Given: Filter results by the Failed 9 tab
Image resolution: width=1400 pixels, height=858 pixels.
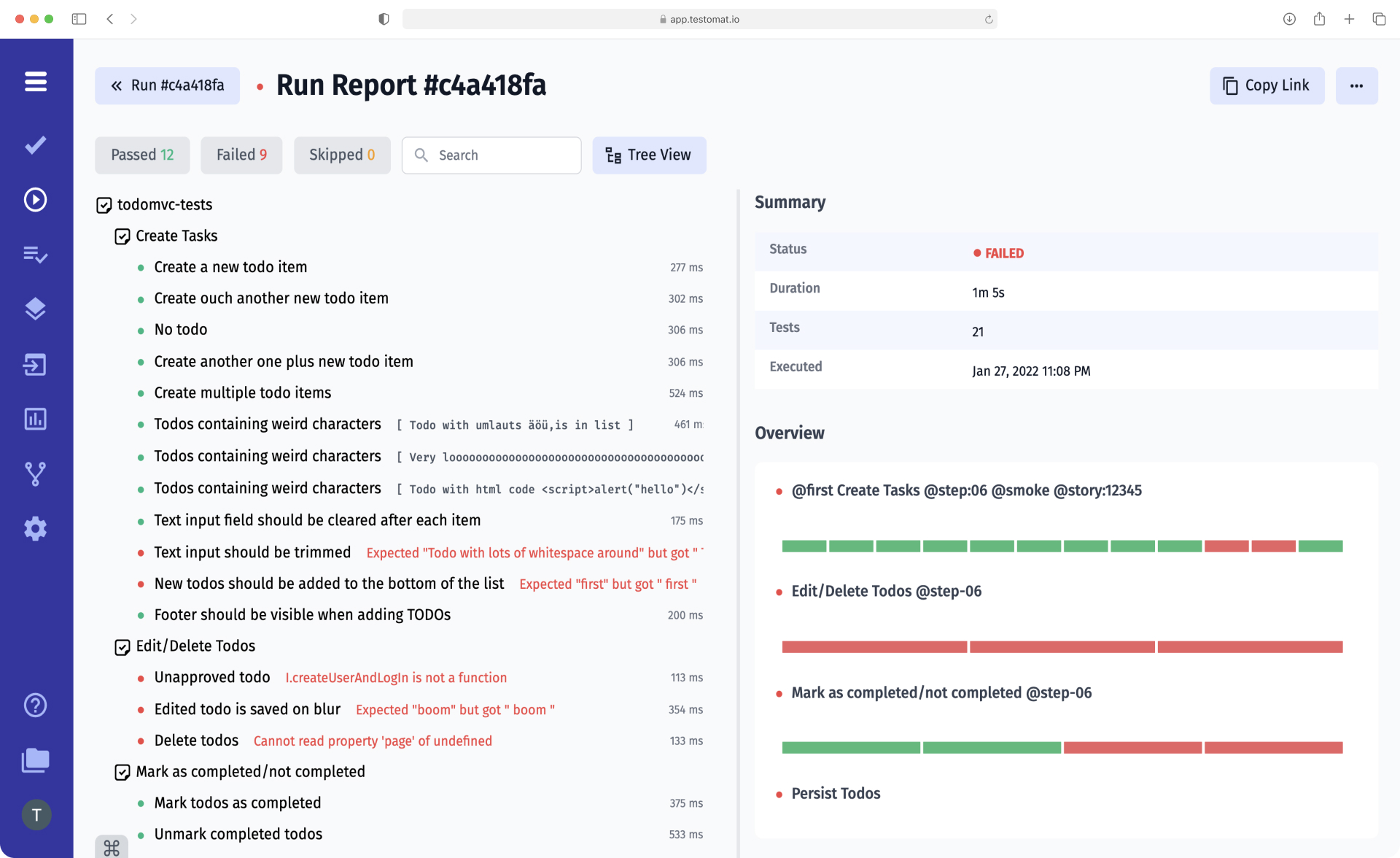Looking at the screenshot, I should (x=241, y=155).
